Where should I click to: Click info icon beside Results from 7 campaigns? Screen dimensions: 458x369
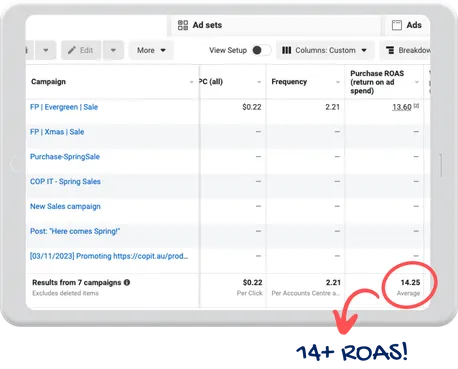pyautogui.click(x=127, y=282)
